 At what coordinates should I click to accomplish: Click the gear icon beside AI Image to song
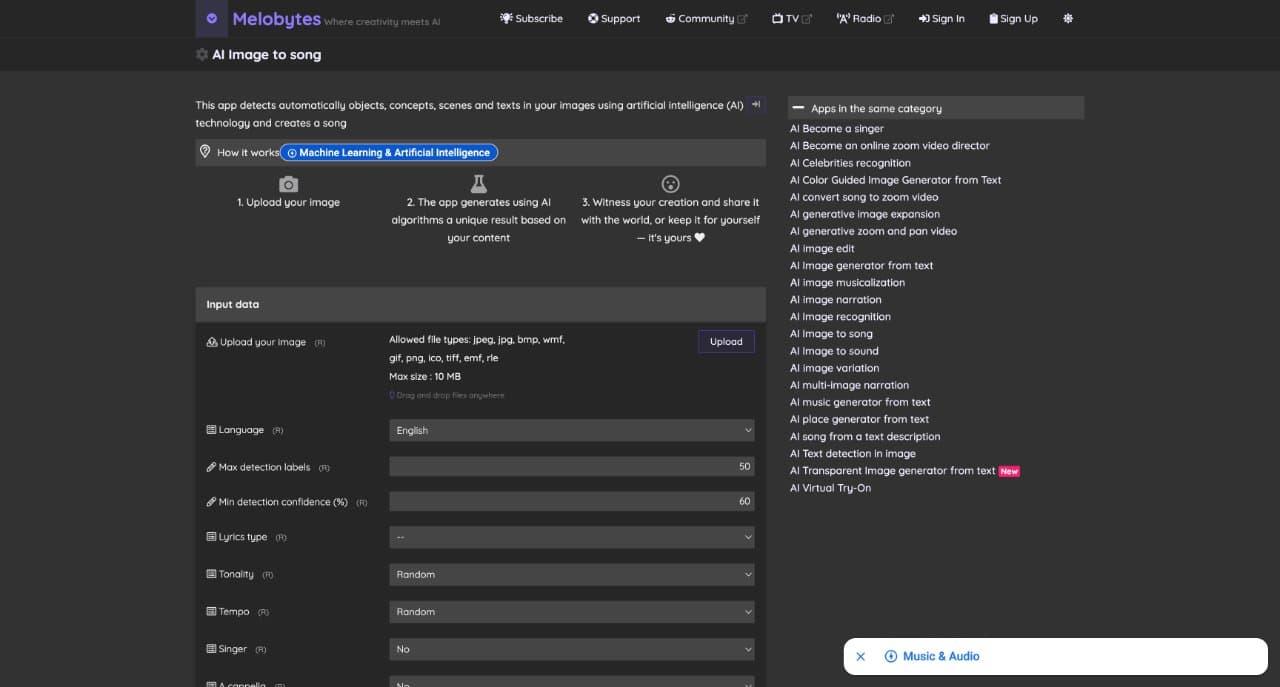pos(202,55)
